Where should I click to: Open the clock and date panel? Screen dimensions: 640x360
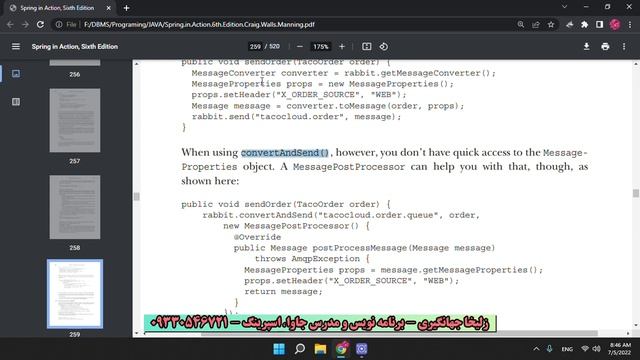click(x=620, y=349)
